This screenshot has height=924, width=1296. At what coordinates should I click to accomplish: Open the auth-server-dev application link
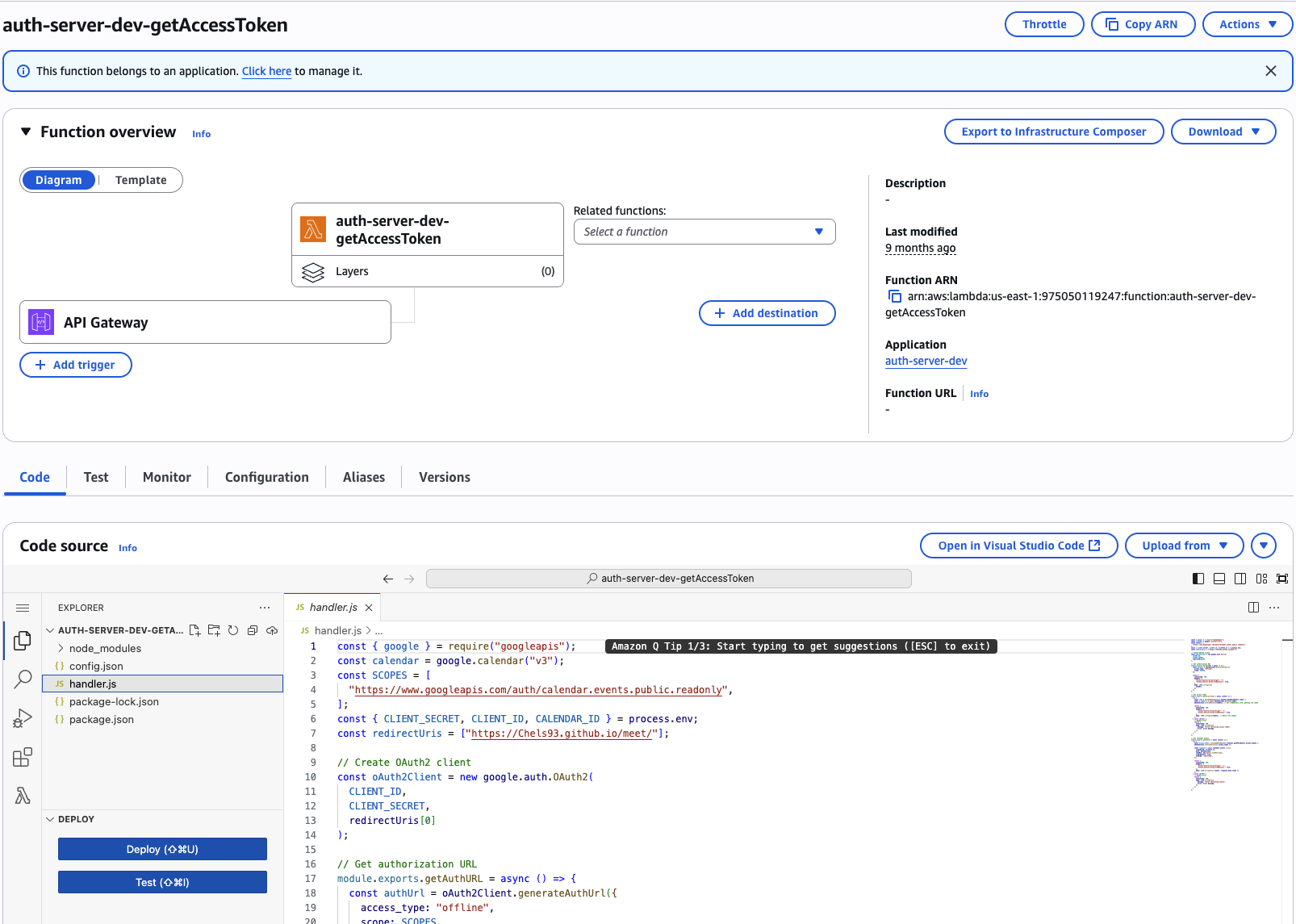coord(926,361)
